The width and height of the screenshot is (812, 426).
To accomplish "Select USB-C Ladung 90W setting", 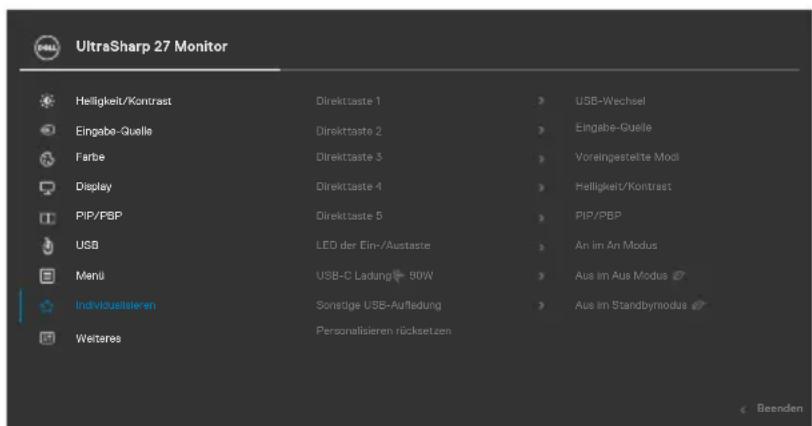I will coord(374,275).
